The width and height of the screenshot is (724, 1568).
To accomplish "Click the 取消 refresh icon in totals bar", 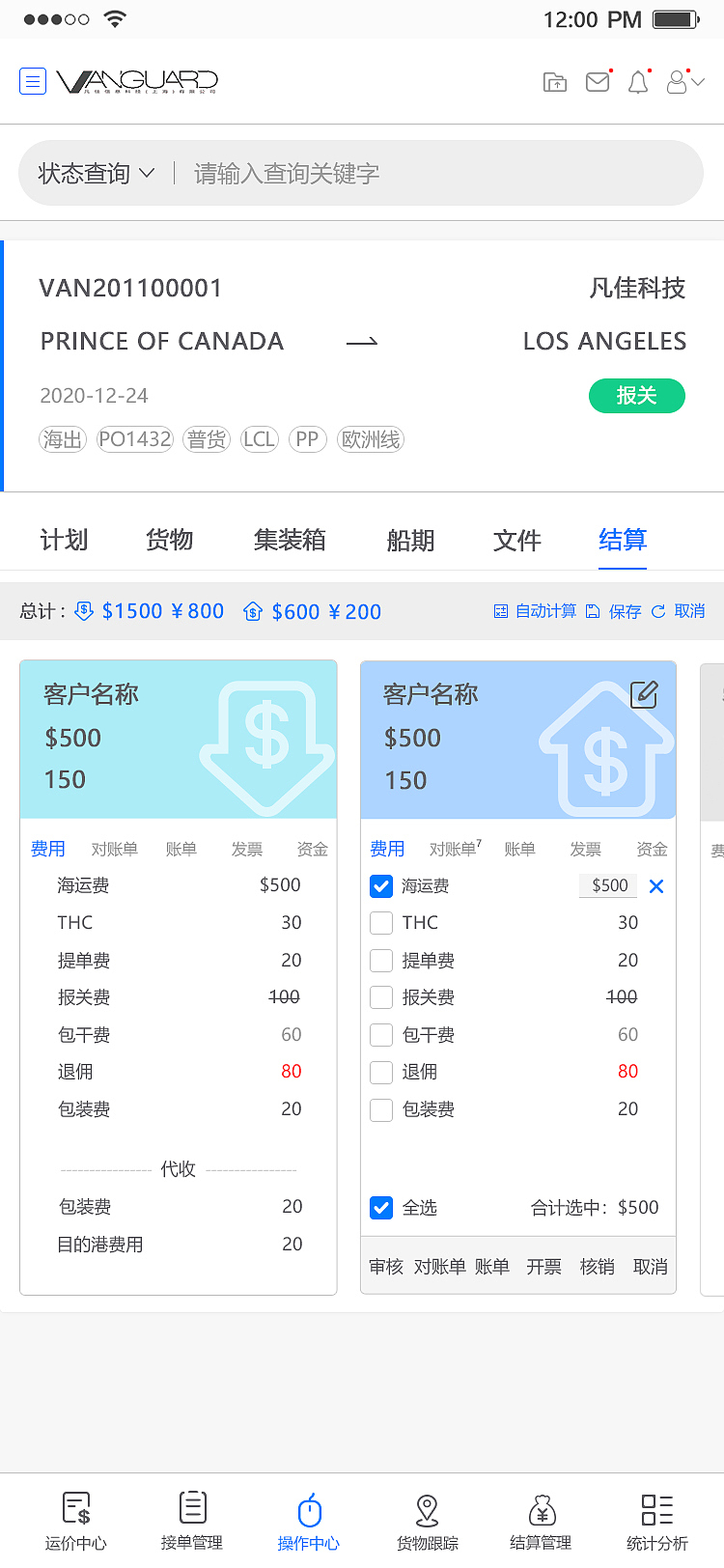I will coord(658,611).
